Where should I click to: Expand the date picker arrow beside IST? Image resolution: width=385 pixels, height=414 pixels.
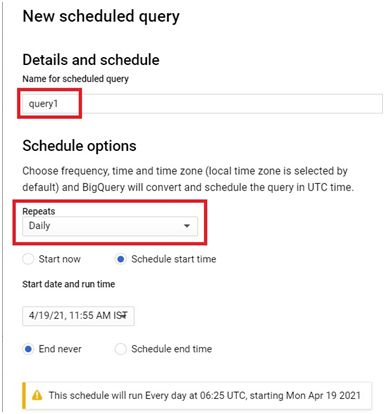tap(125, 315)
